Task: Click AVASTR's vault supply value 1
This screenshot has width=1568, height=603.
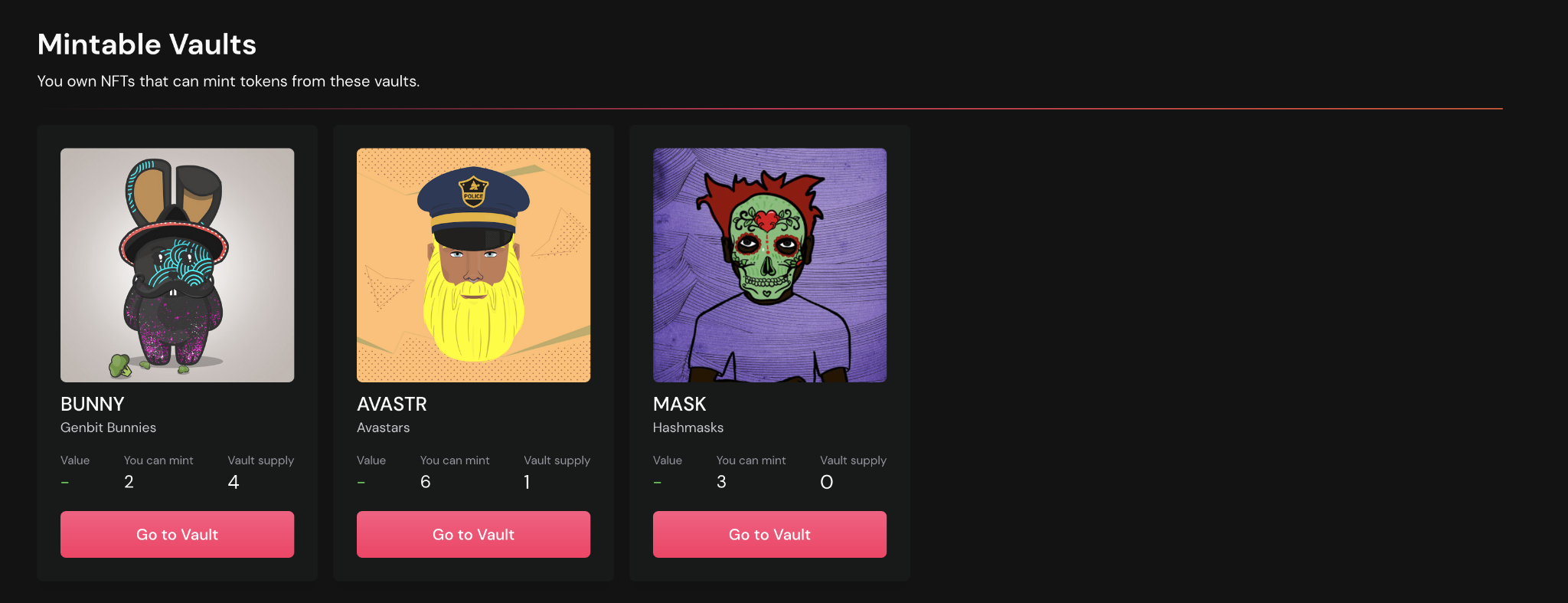Action: [527, 482]
